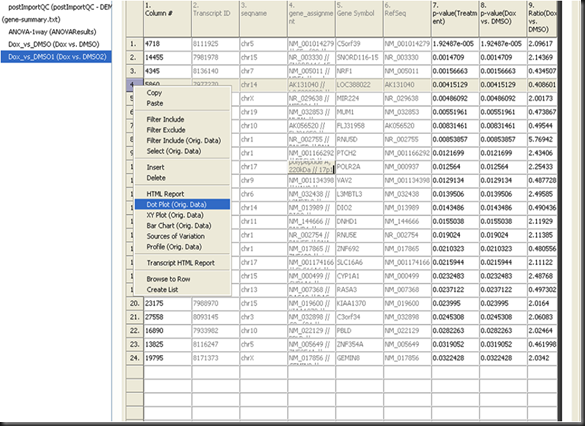Click Gene Symbol cell CYP1A1
Image resolution: width=585 pixels, height=426 pixels.
tap(359, 276)
